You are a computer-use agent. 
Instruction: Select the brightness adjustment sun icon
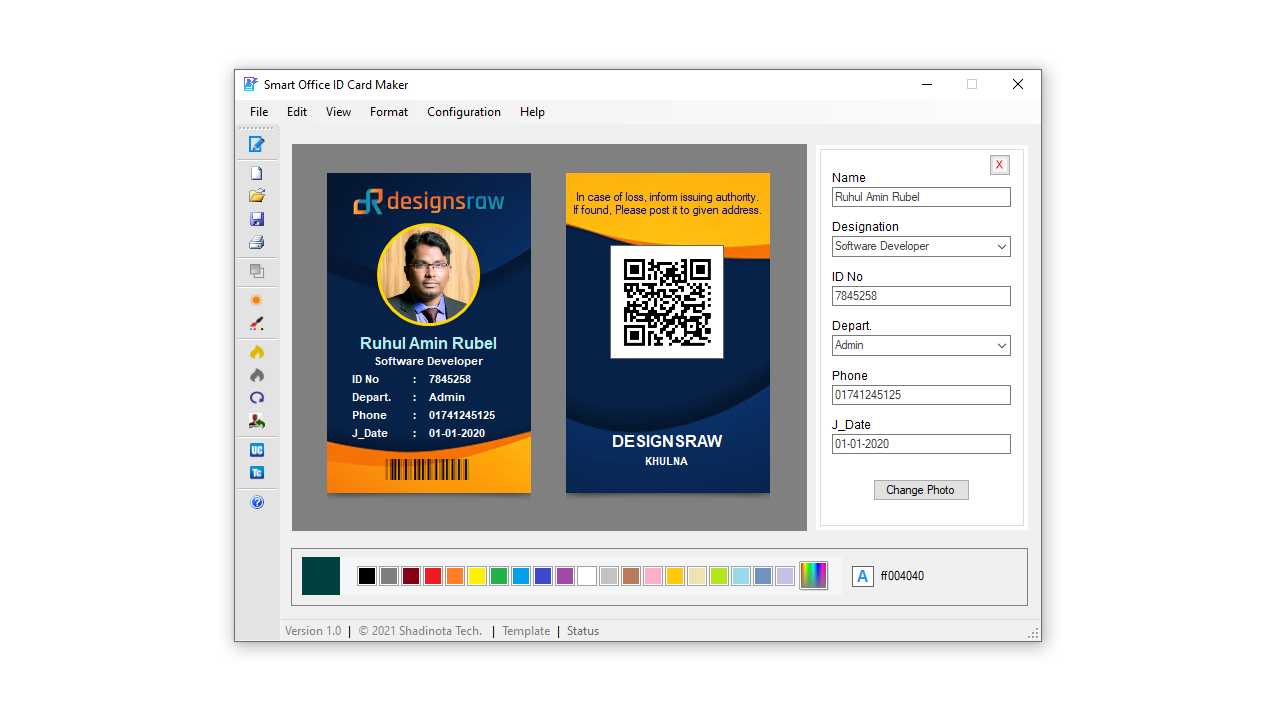tap(256, 300)
